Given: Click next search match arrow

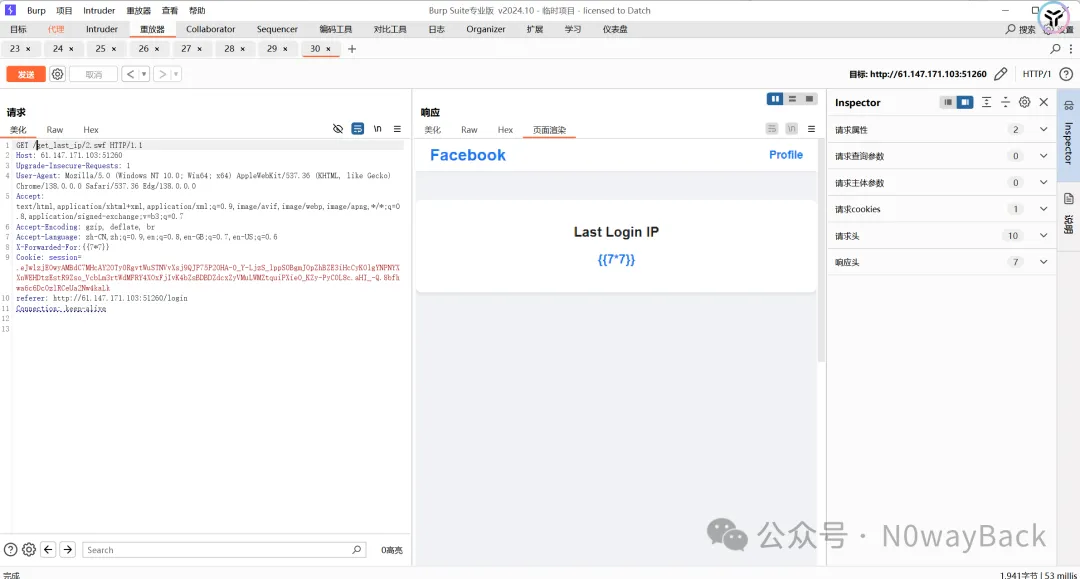Looking at the screenshot, I should tap(68, 549).
